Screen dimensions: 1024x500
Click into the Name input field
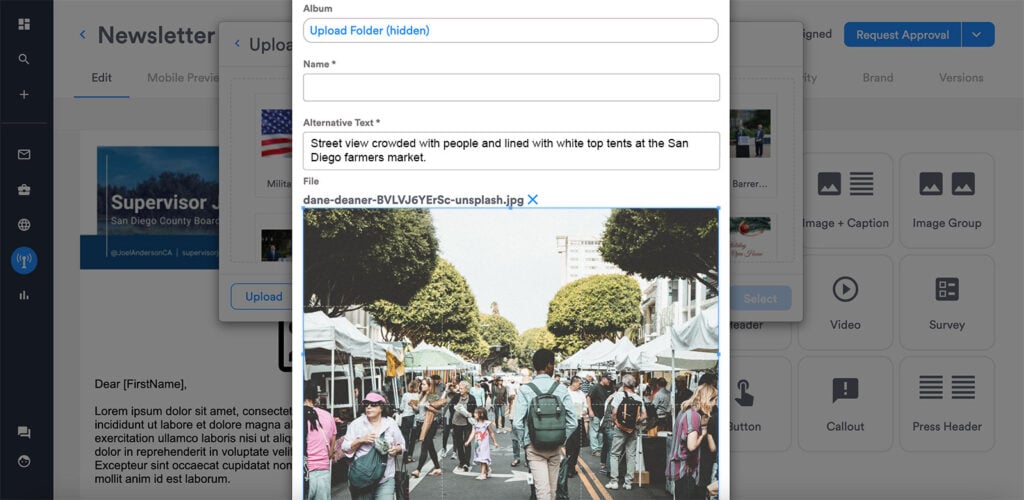coord(511,87)
